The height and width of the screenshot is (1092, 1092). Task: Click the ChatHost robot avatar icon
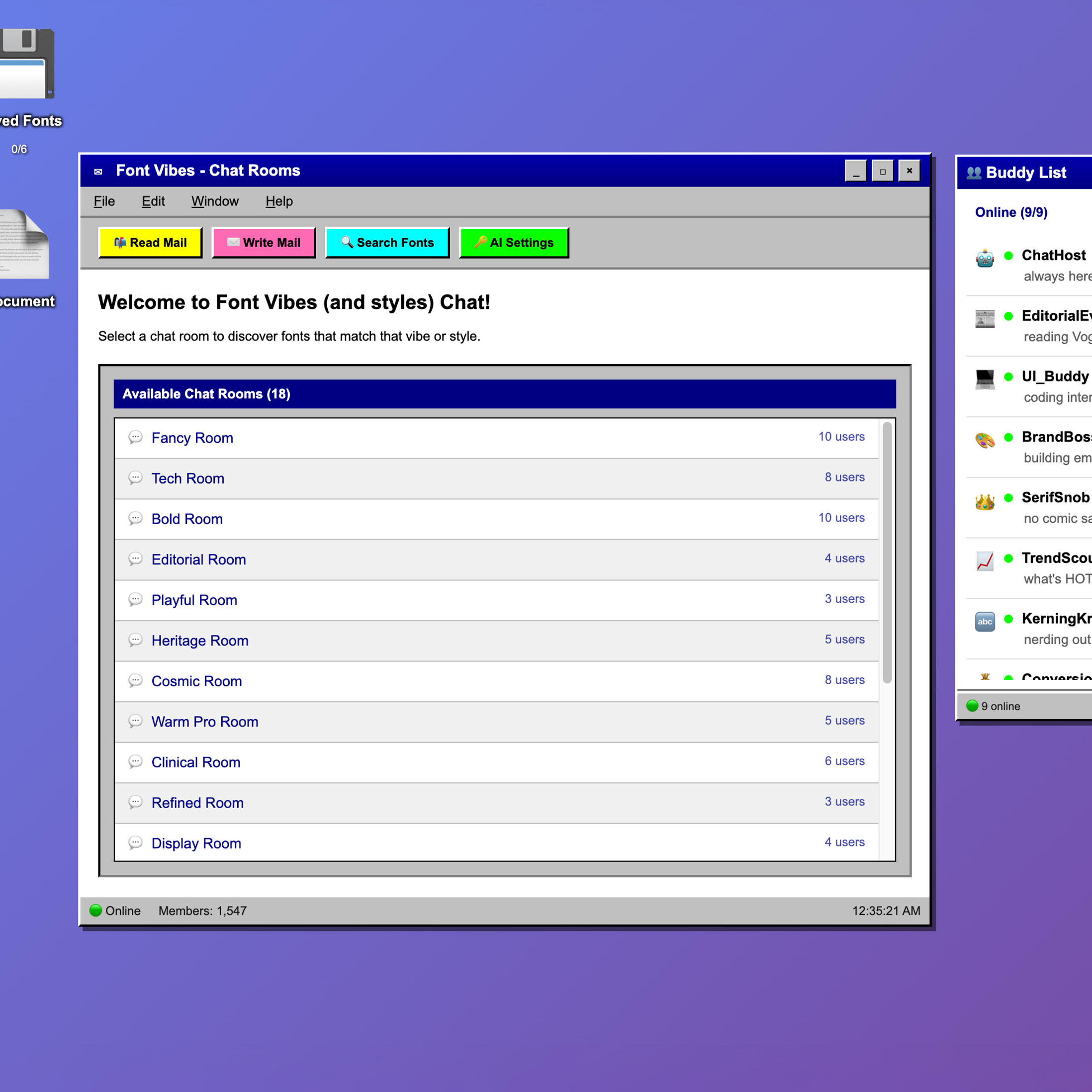tap(985, 258)
